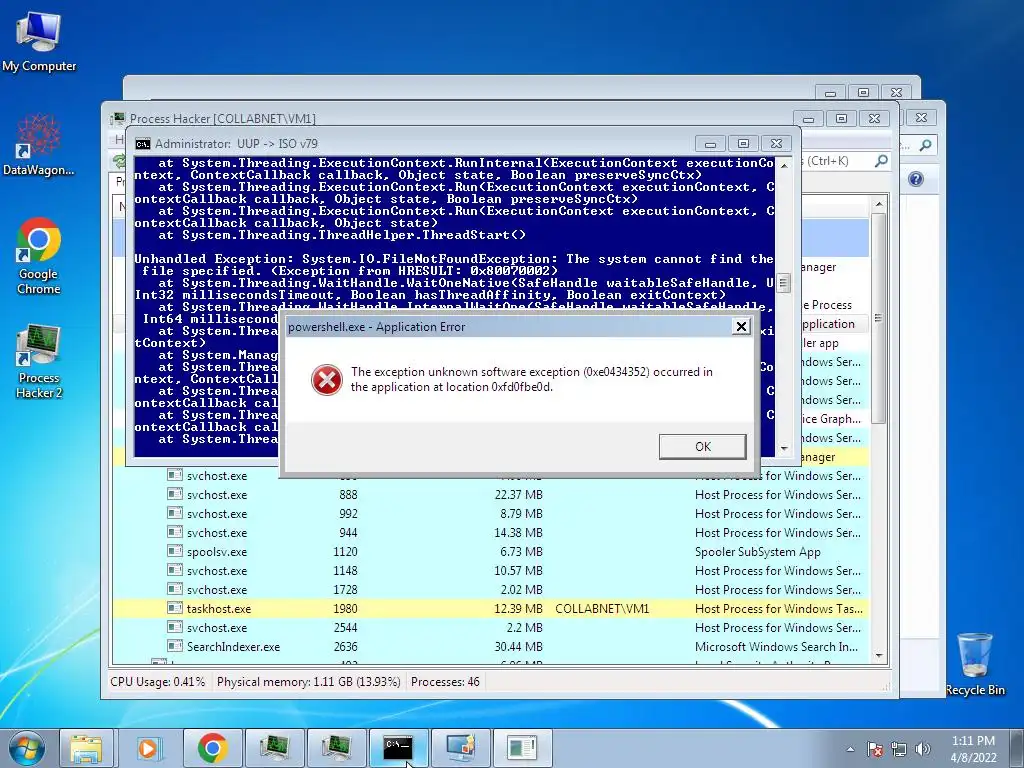Select the svchost.exe row with PID 944

point(490,533)
